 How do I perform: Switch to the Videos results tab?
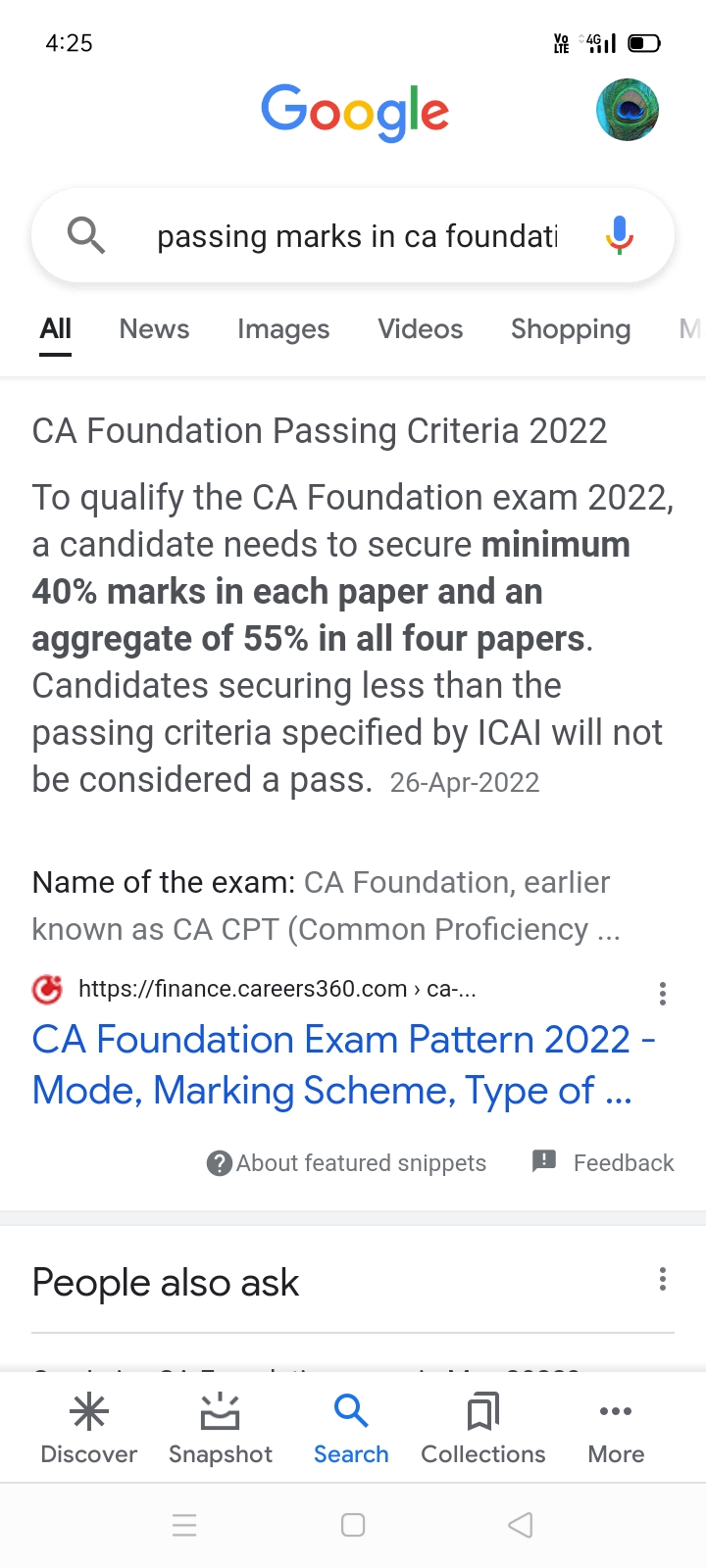tap(420, 329)
